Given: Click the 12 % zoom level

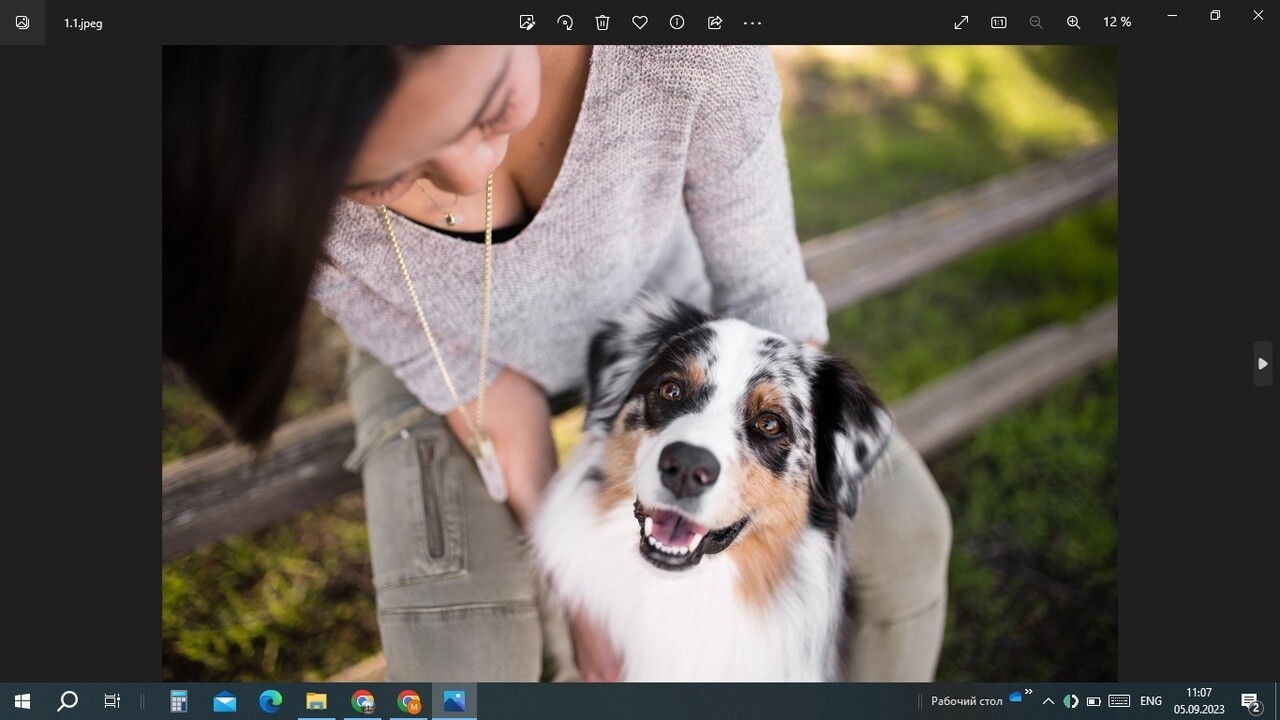Looking at the screenshot, I should tap(1117, 22).
